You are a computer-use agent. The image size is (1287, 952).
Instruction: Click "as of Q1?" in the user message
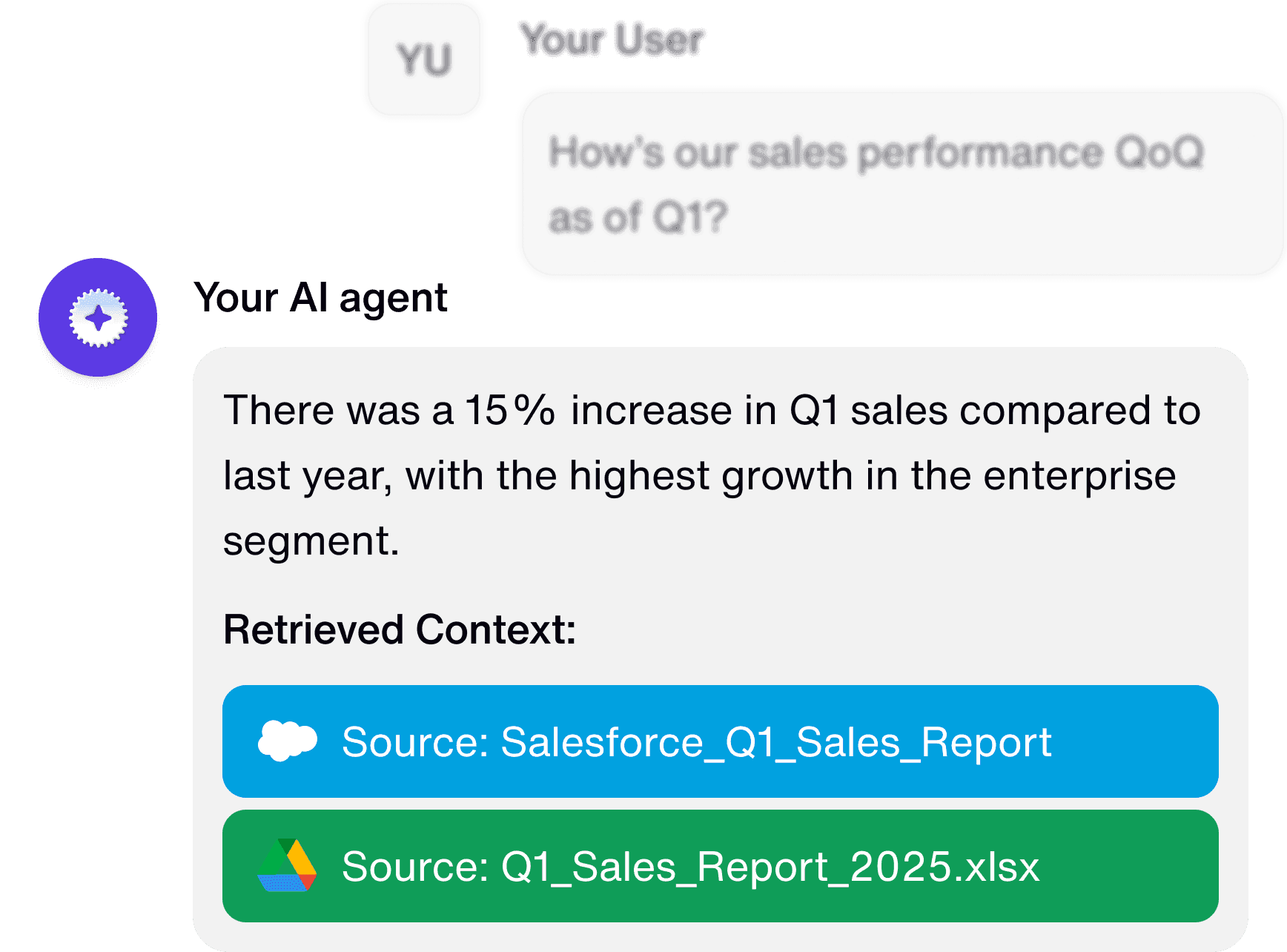point(638,218)
